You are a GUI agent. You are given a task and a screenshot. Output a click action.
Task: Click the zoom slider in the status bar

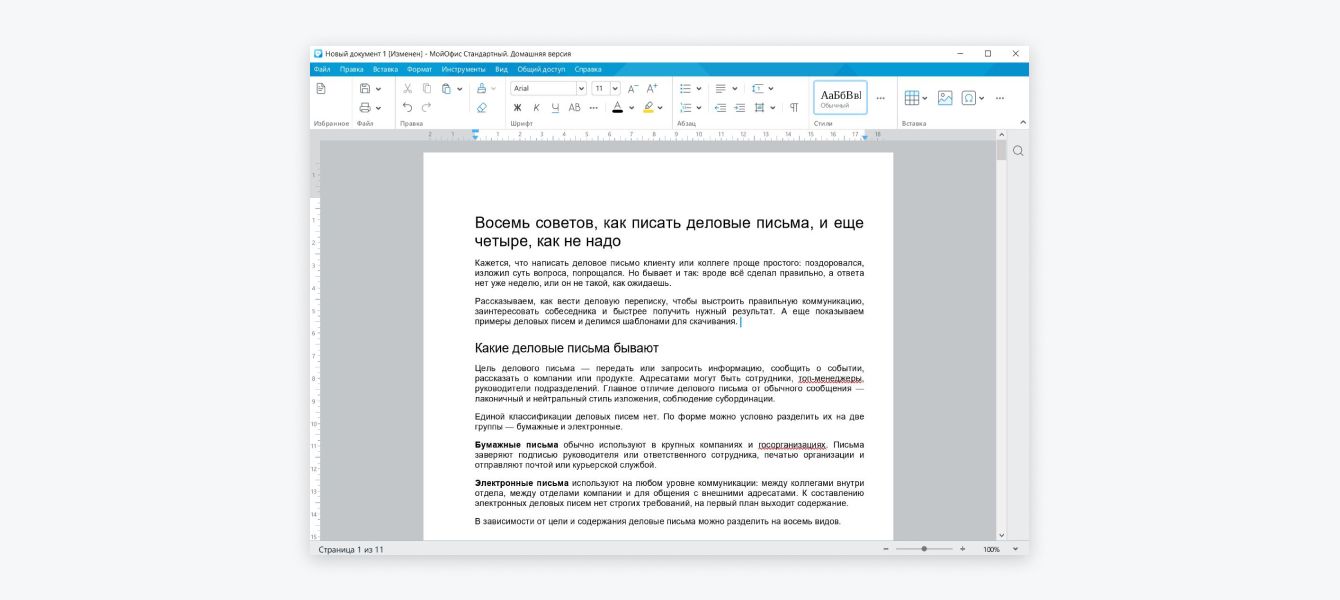pos(923,549)
